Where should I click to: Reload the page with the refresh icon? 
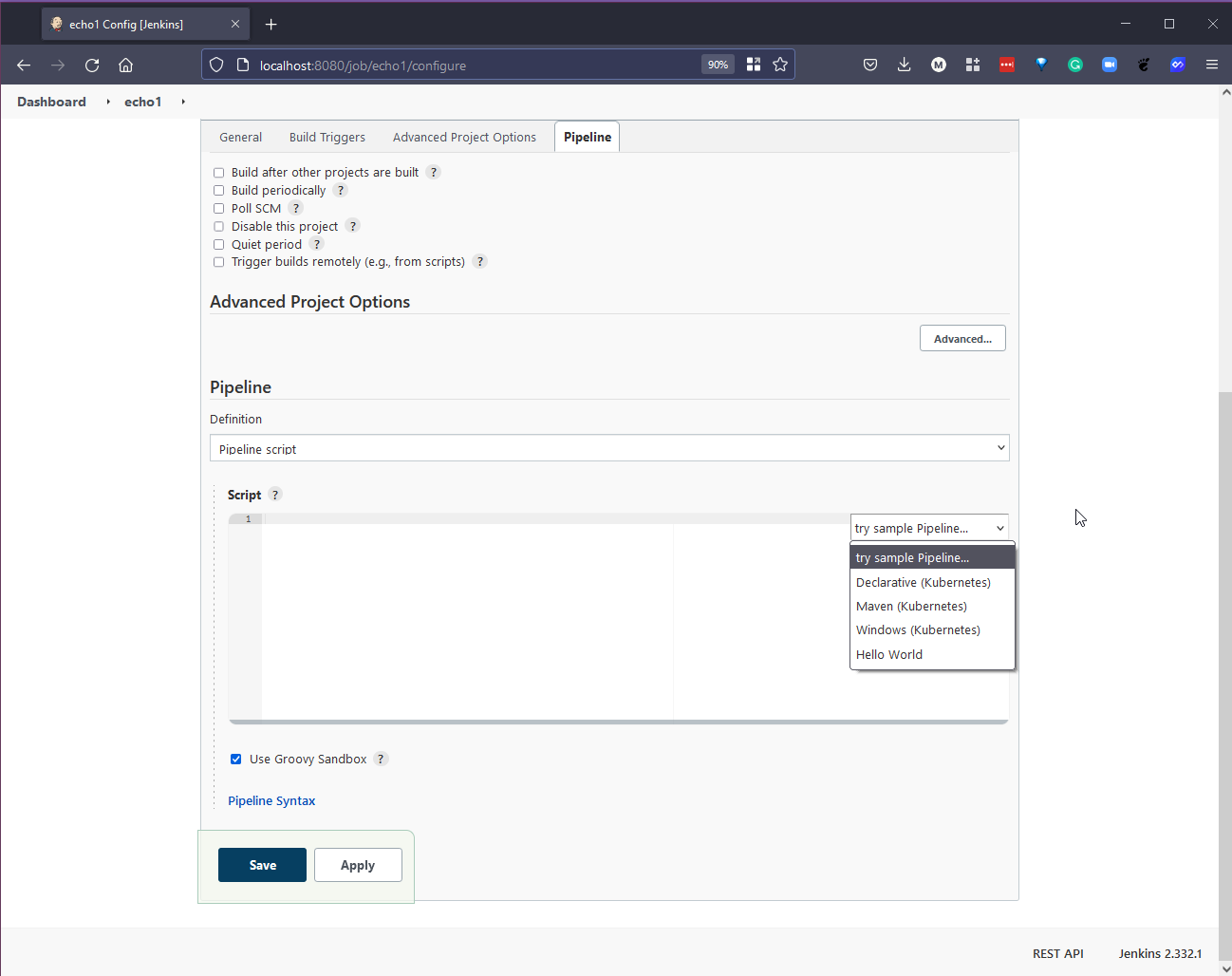[x=92, y=66]
